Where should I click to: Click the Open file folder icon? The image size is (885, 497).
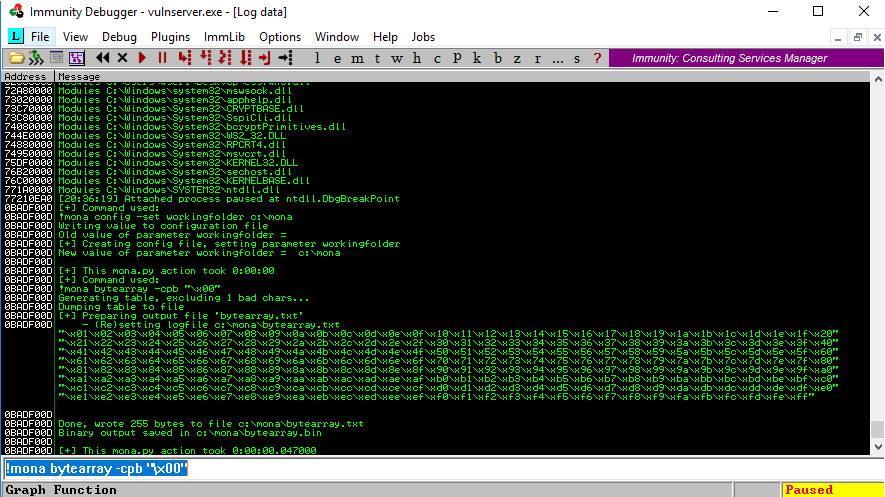[x=17, y=58]
